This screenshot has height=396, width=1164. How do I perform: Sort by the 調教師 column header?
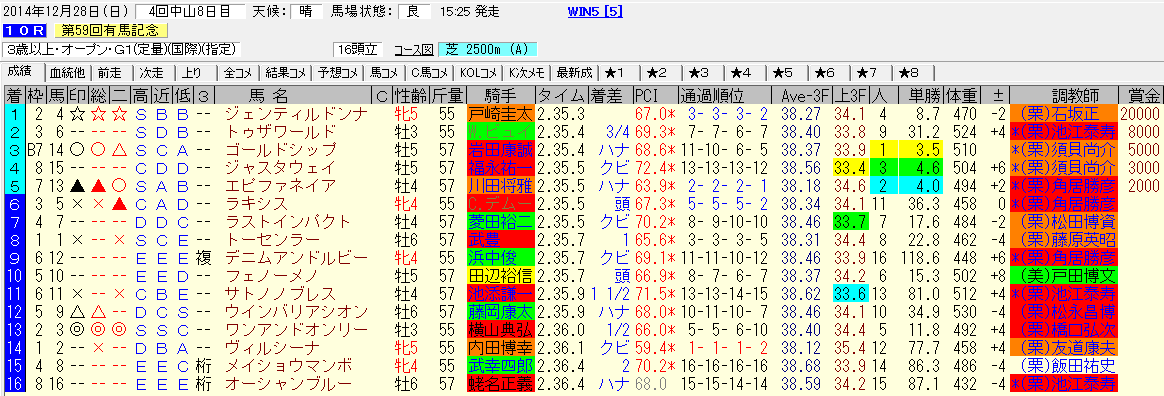point(1063,95)
